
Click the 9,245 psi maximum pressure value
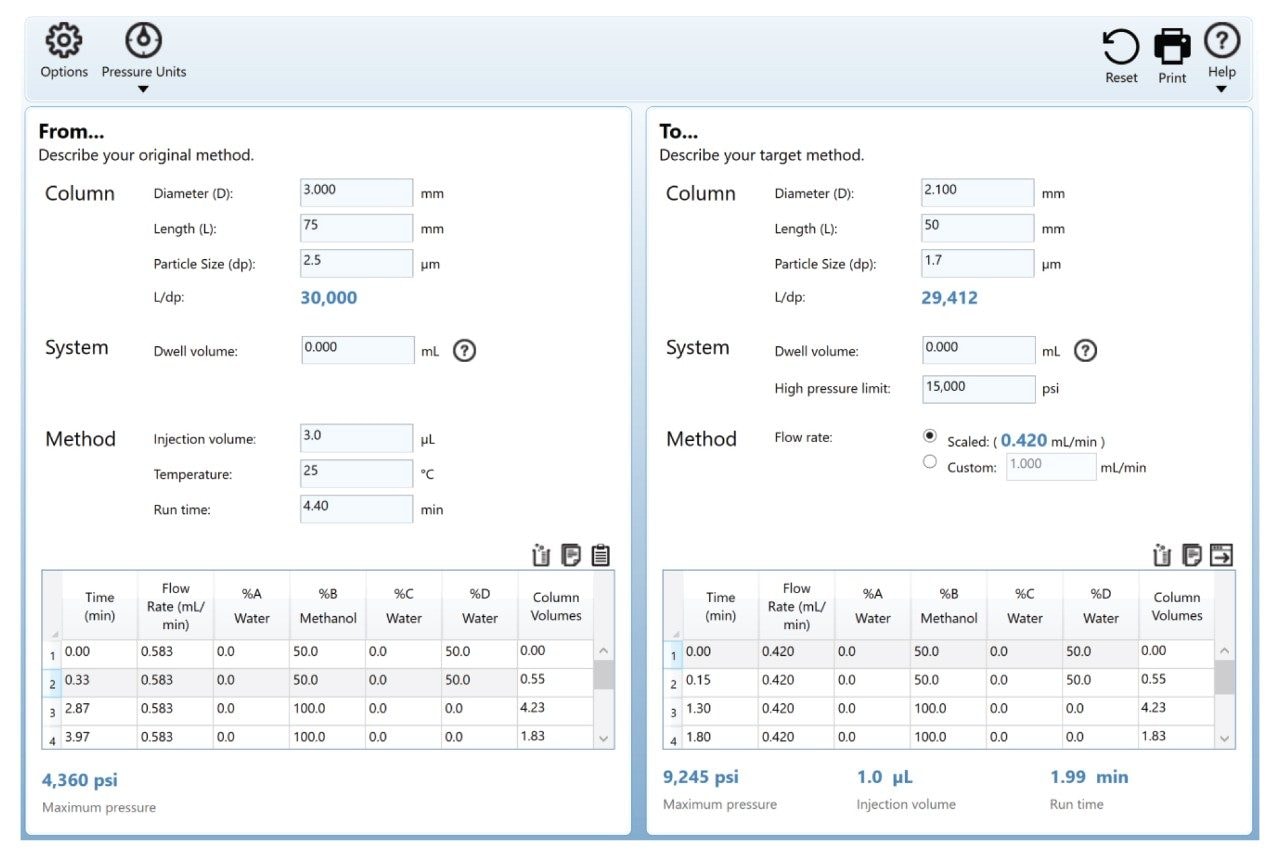701,777
